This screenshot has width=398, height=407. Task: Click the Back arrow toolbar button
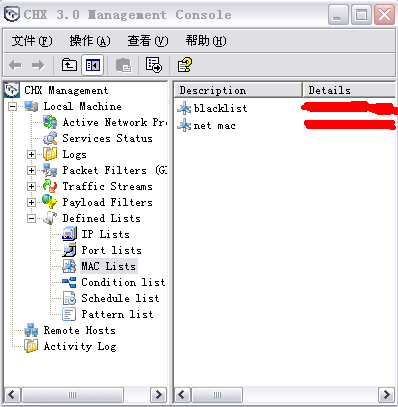(x=15, y=65)
